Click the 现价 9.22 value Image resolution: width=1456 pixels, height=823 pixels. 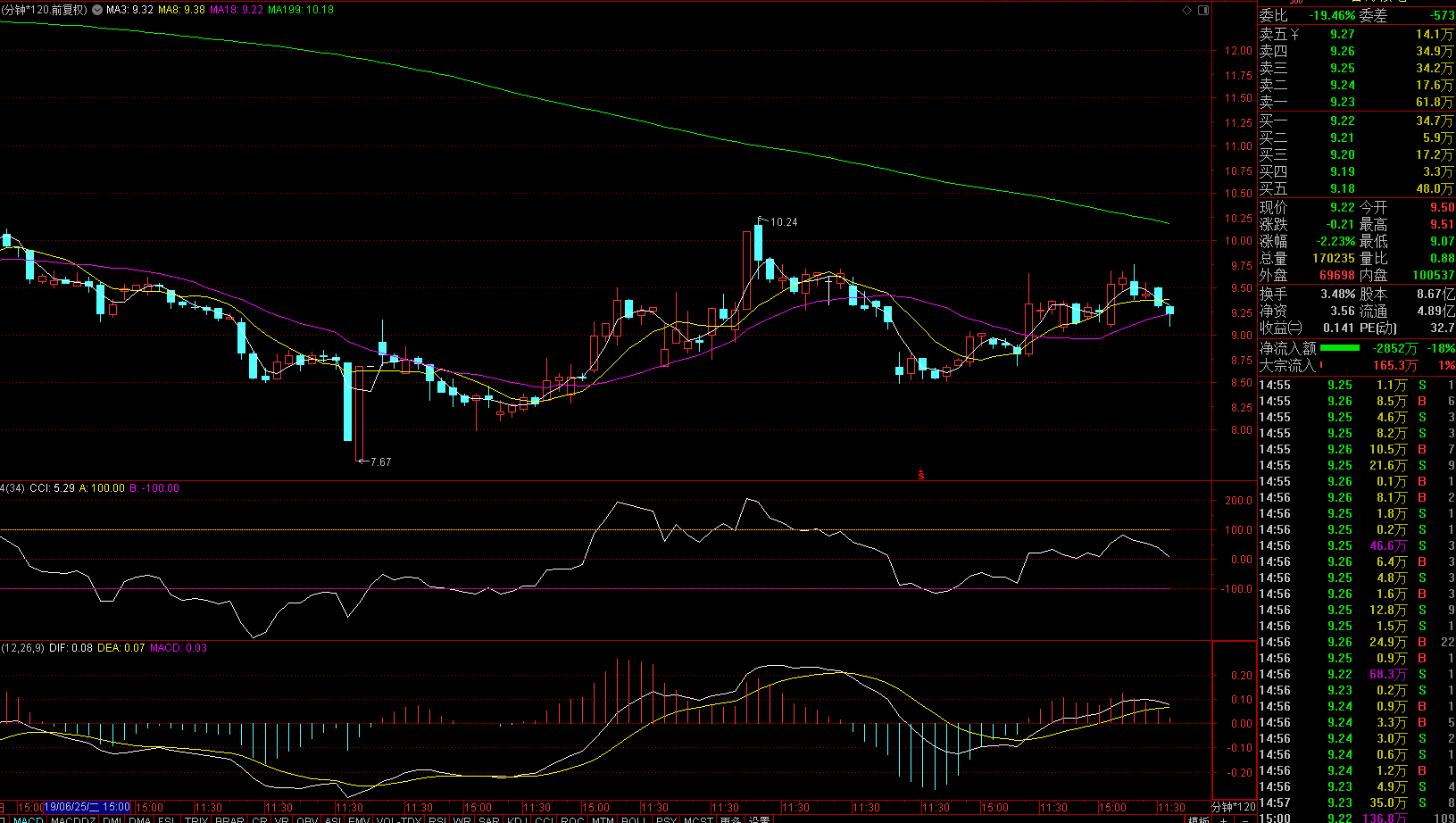click(x=1343, y=207)
